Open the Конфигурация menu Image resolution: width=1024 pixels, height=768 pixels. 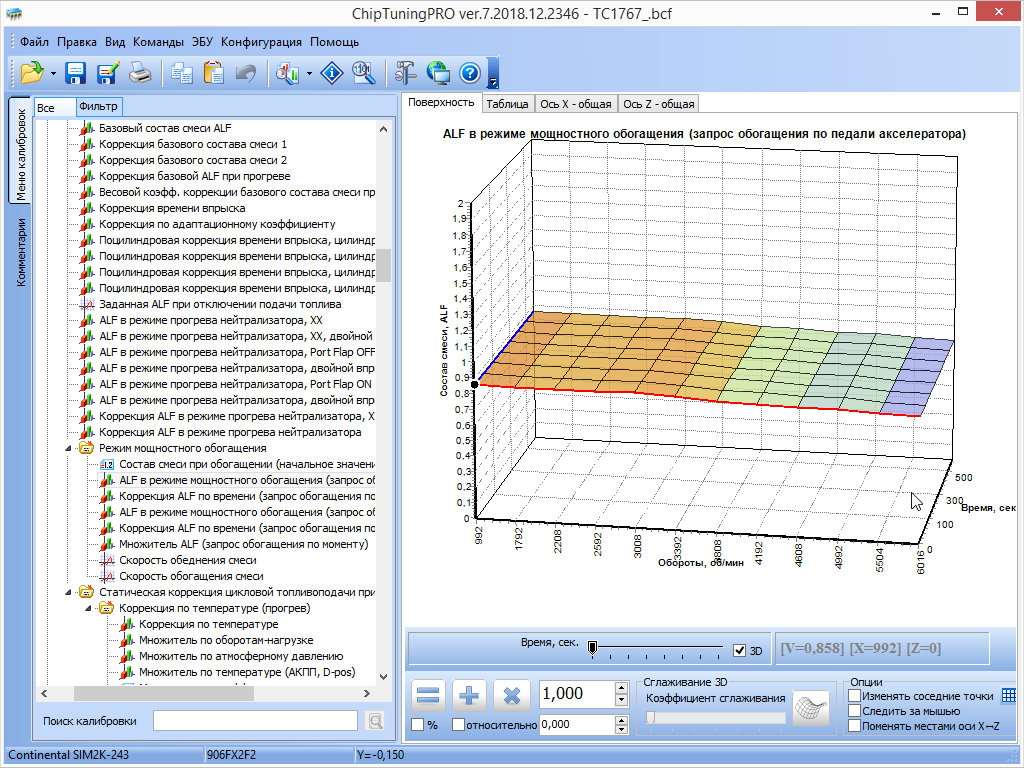pyautogui.click(x=261, y=42)
